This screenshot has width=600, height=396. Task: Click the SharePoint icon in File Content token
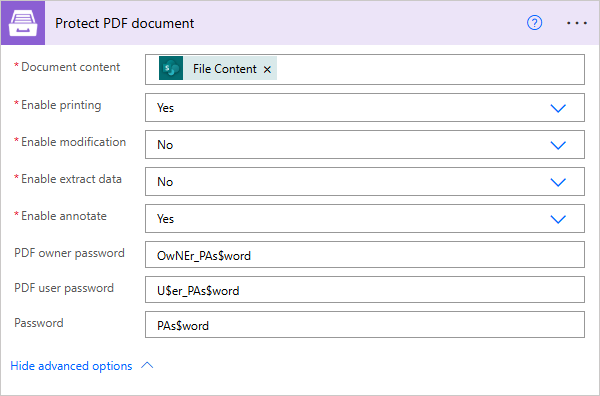point(171,68)
